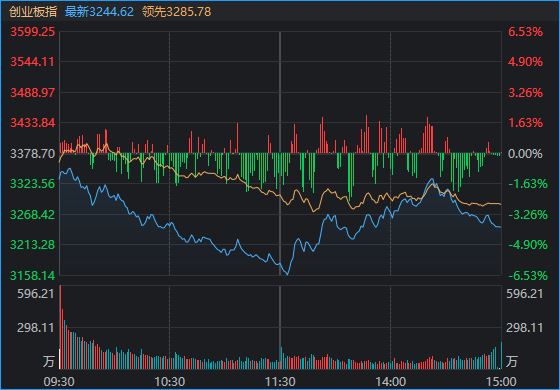The width and height of the screenshot is (560, 390).
Task: Click the green -4.90% percentage label
Action: [x=528, y=245]
